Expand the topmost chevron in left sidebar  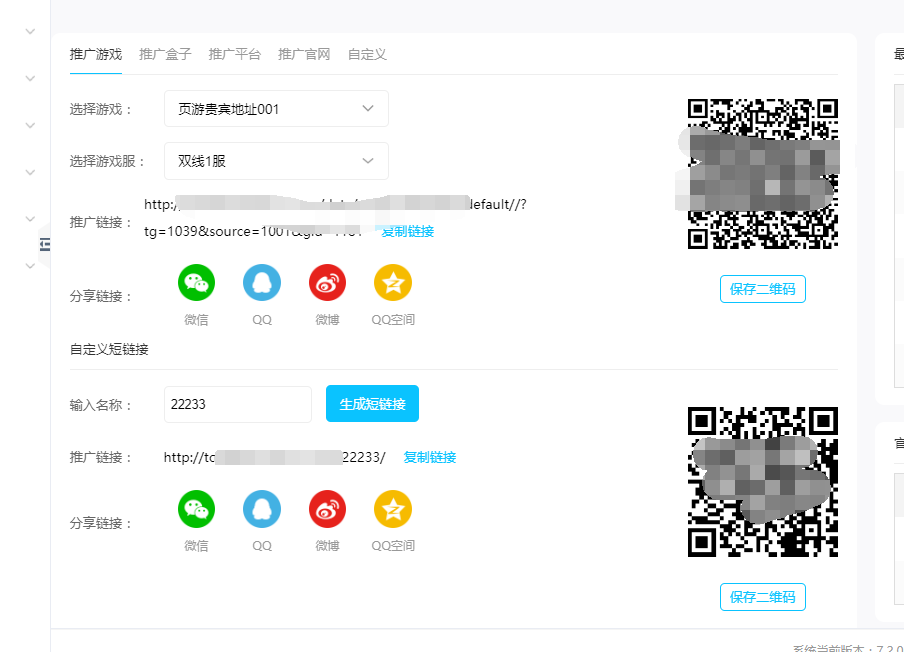pos(30,31)
